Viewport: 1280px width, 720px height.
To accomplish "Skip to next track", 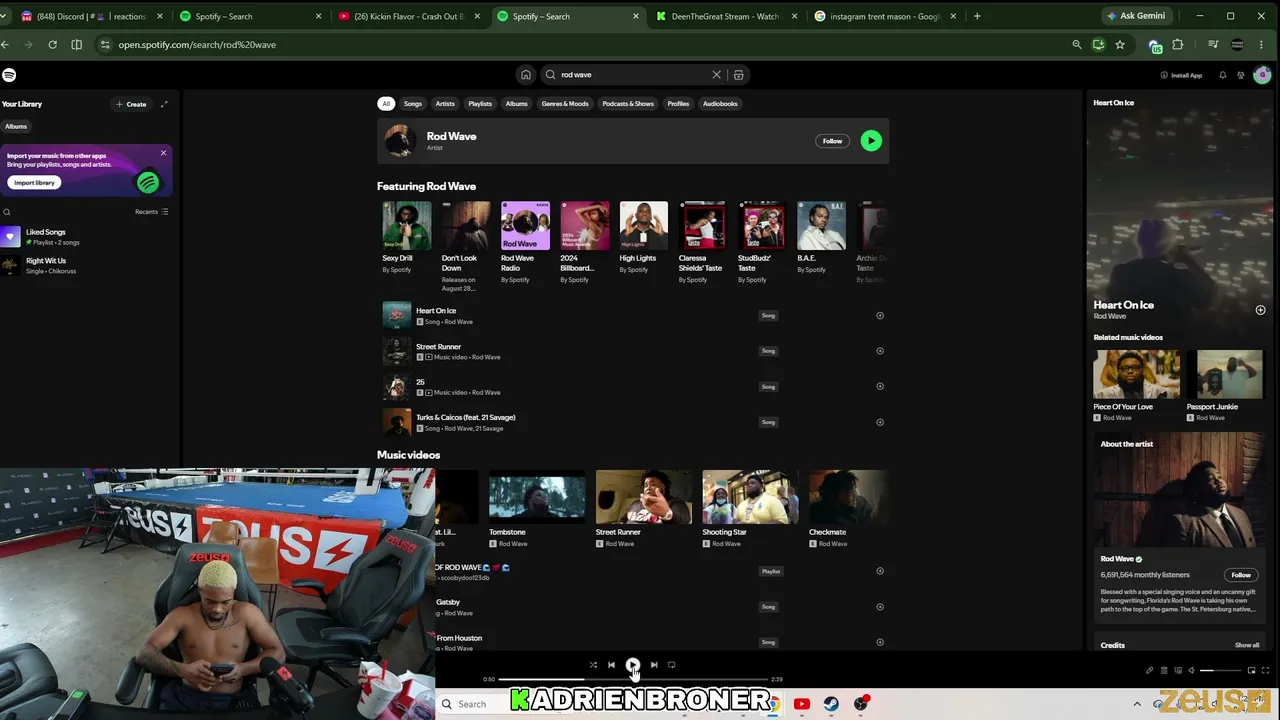I will click(654, 665).
